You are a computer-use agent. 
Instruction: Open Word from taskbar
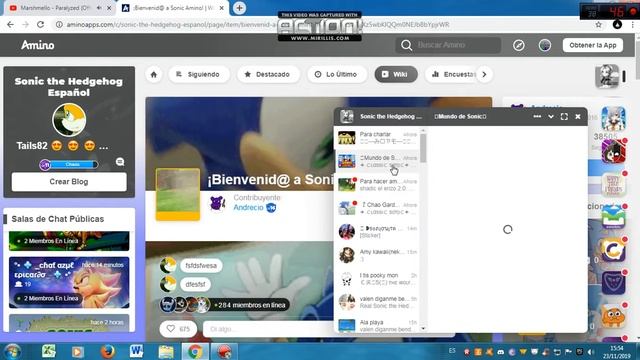tap(137, 351)
